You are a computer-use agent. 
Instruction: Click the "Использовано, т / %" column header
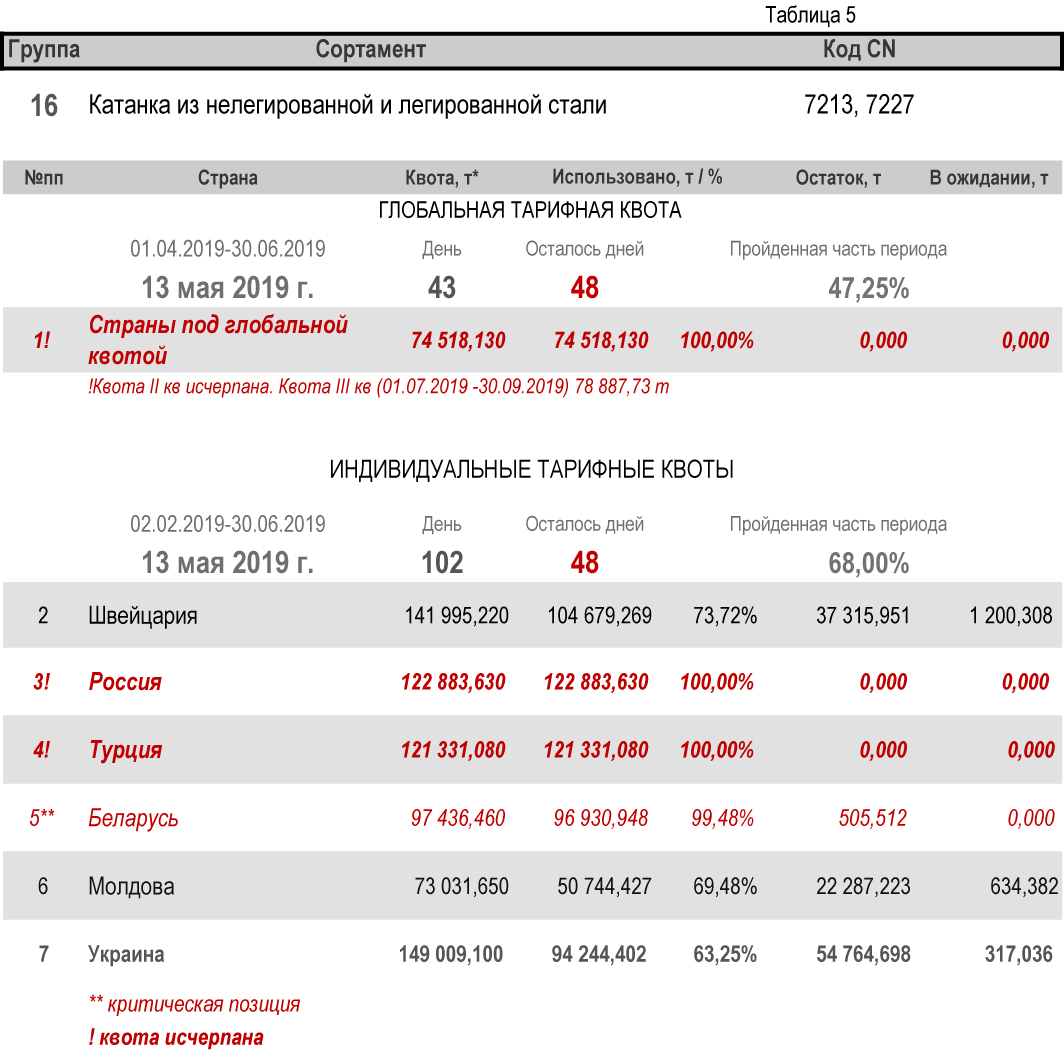(x=637, y=177)
